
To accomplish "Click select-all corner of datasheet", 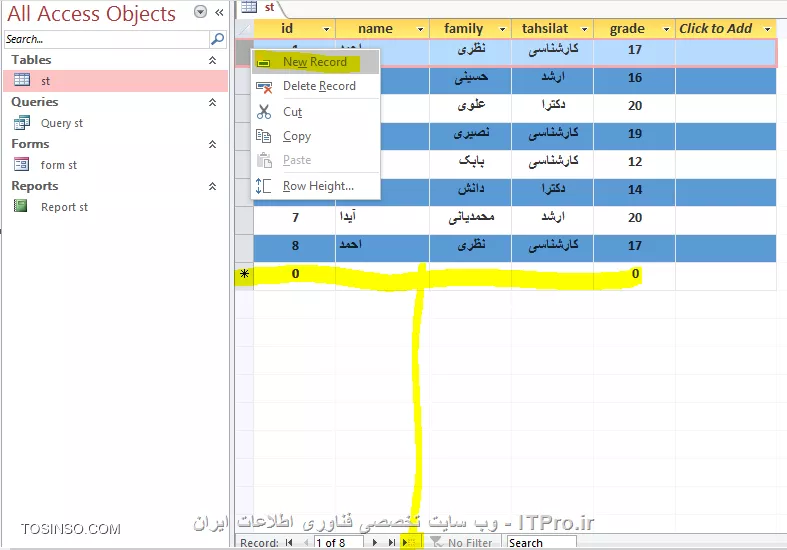I will pyautogui.click(x=244, y=29).
